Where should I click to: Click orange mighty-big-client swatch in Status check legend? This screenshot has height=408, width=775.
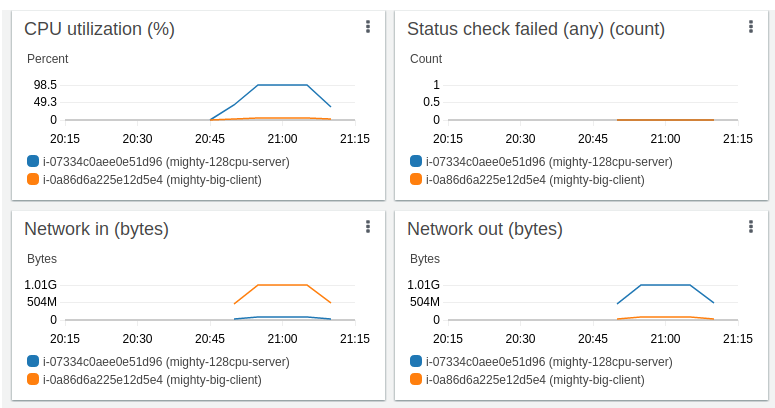pyautogui.click(x=417, y=180)
